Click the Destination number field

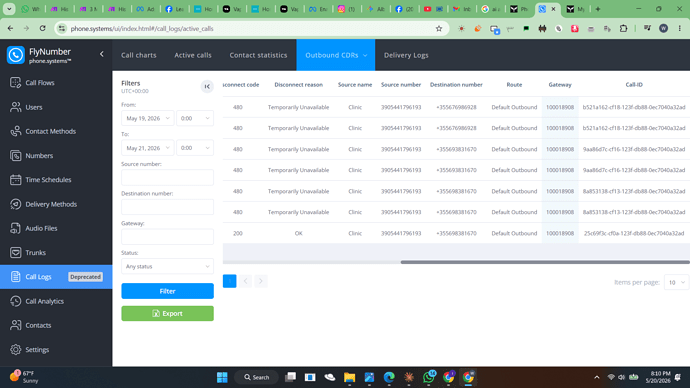coord(167,207)
